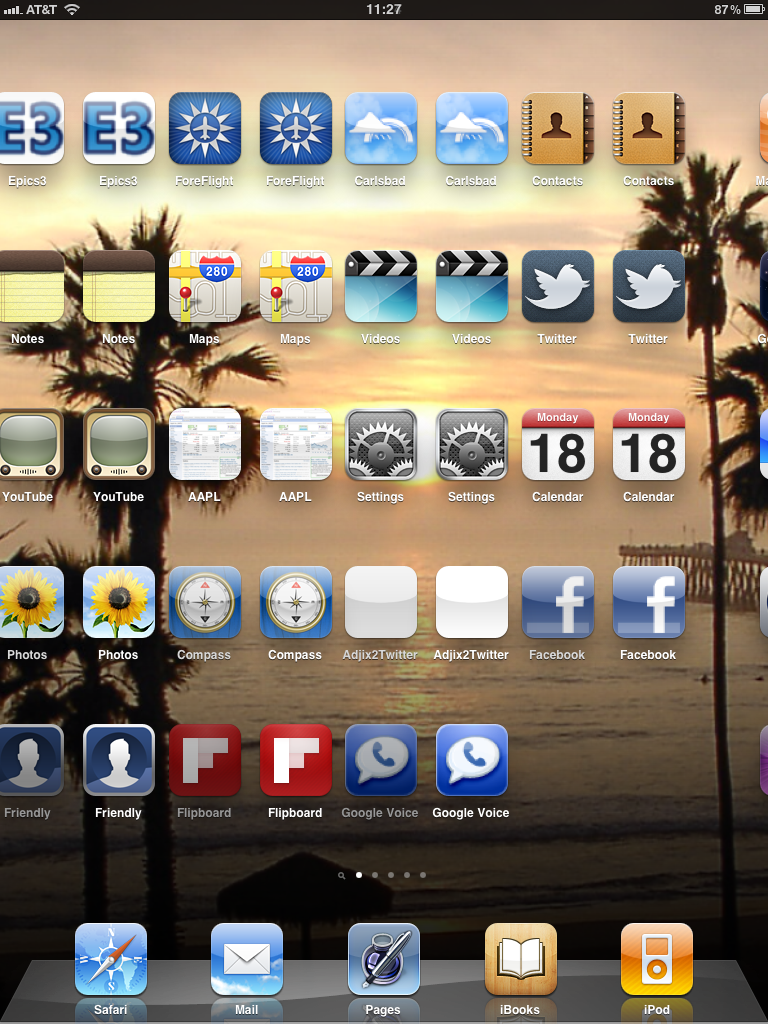This screenshot has width=768, height=1024.
Task: Open the Notes icon beside Maps
Action: click(x=119, y=286)
